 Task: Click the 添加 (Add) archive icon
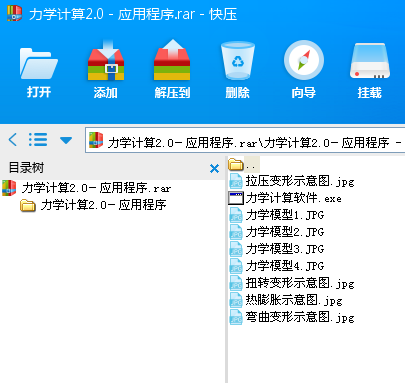pyautogui.click(x=106, y=61)
